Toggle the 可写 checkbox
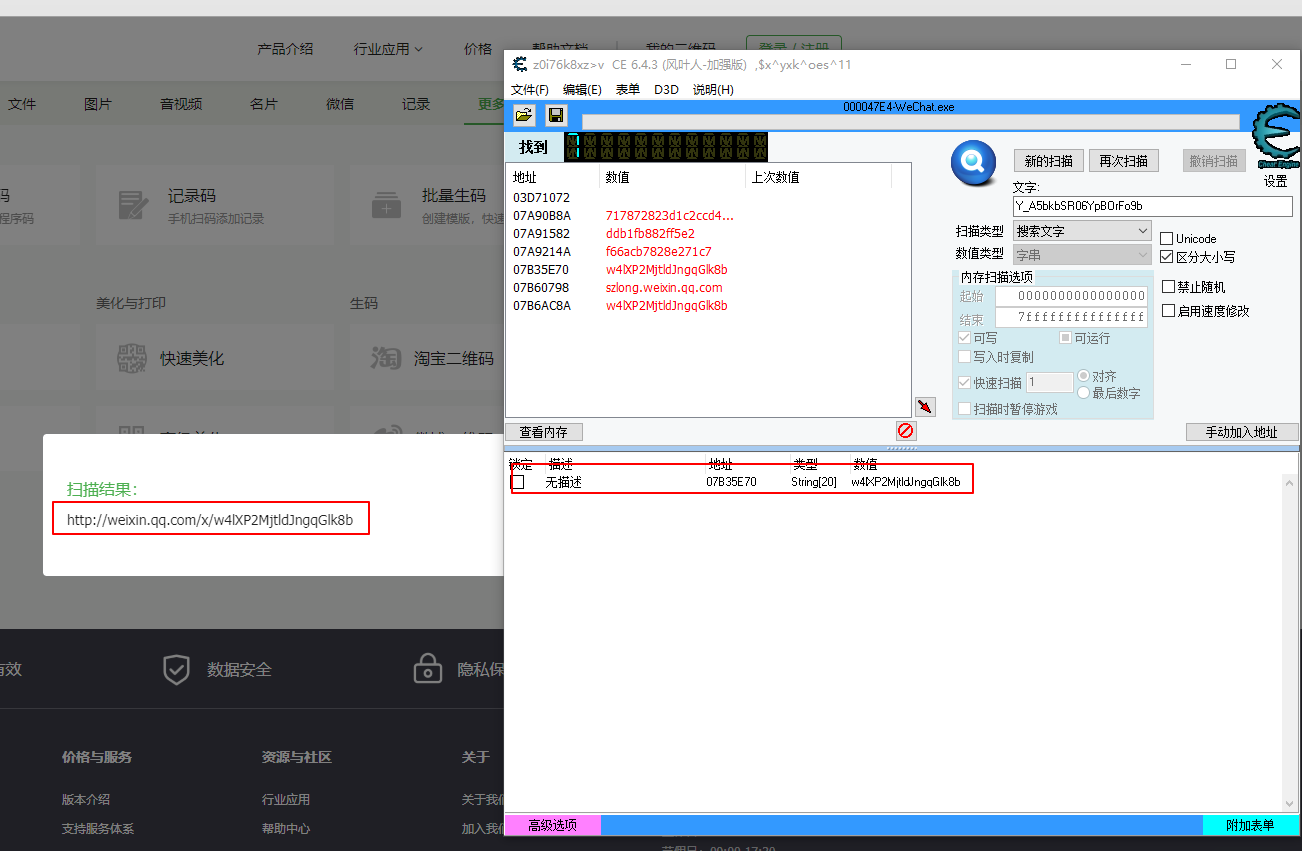The width and height of the screenshot is (1302, 851). (x=965, y=338)
